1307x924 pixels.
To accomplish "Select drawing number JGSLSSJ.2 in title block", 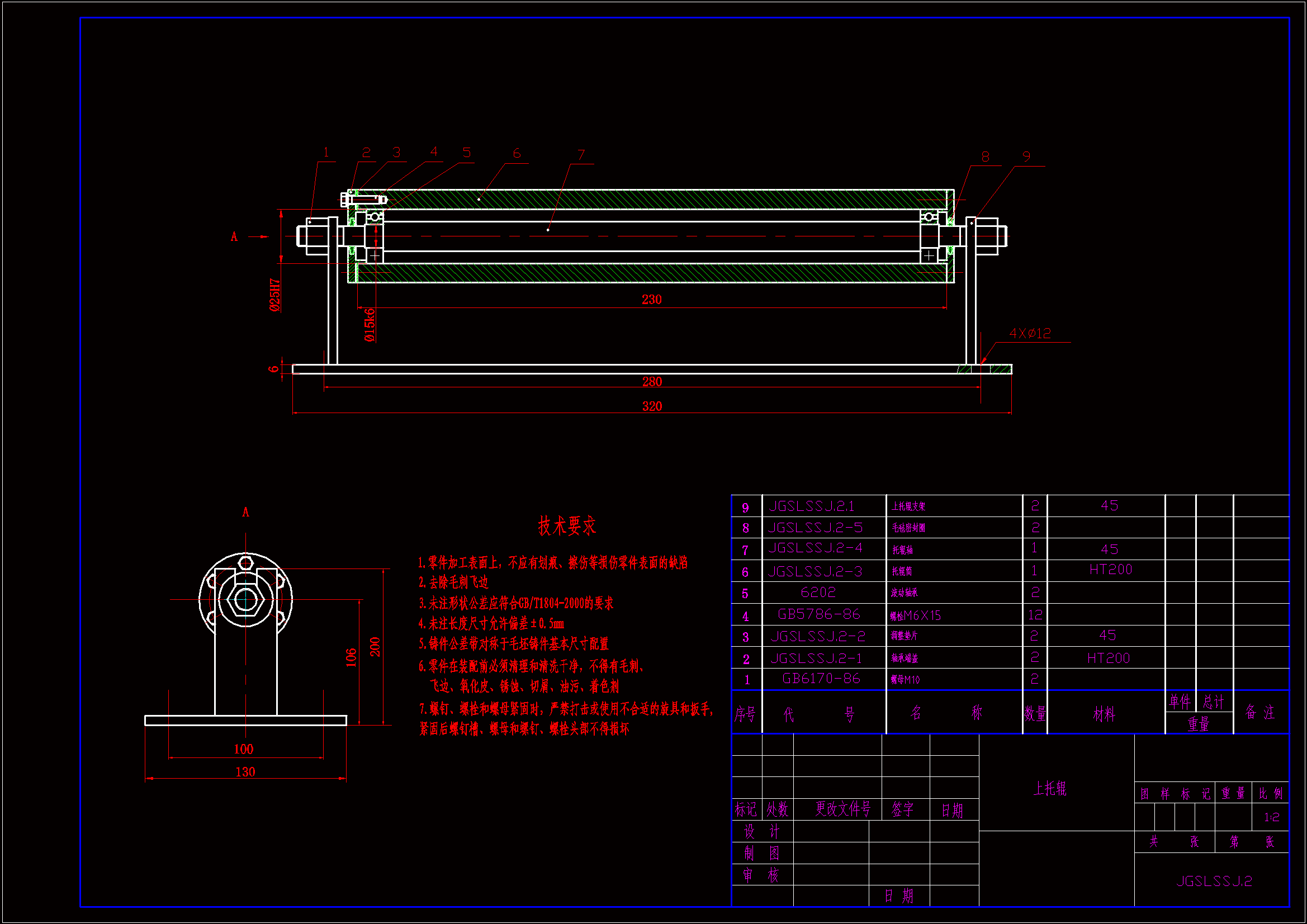I will (1214, 882).
